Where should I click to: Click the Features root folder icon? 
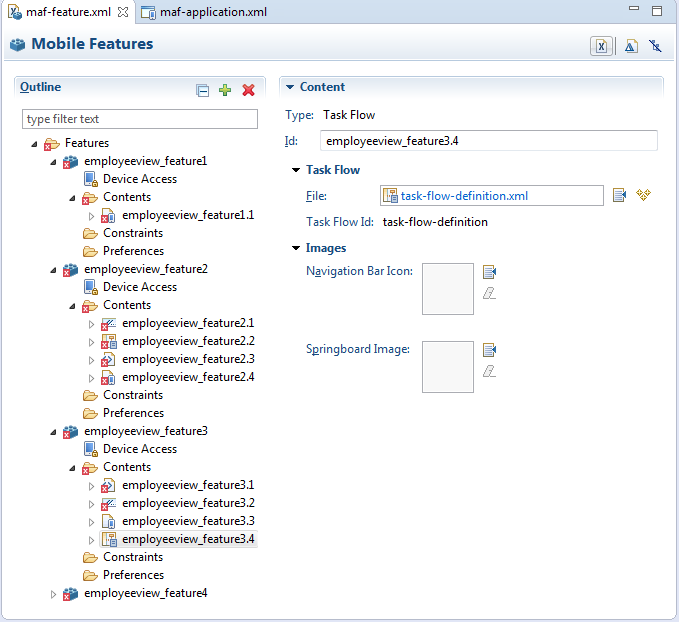tap(51, 143)
